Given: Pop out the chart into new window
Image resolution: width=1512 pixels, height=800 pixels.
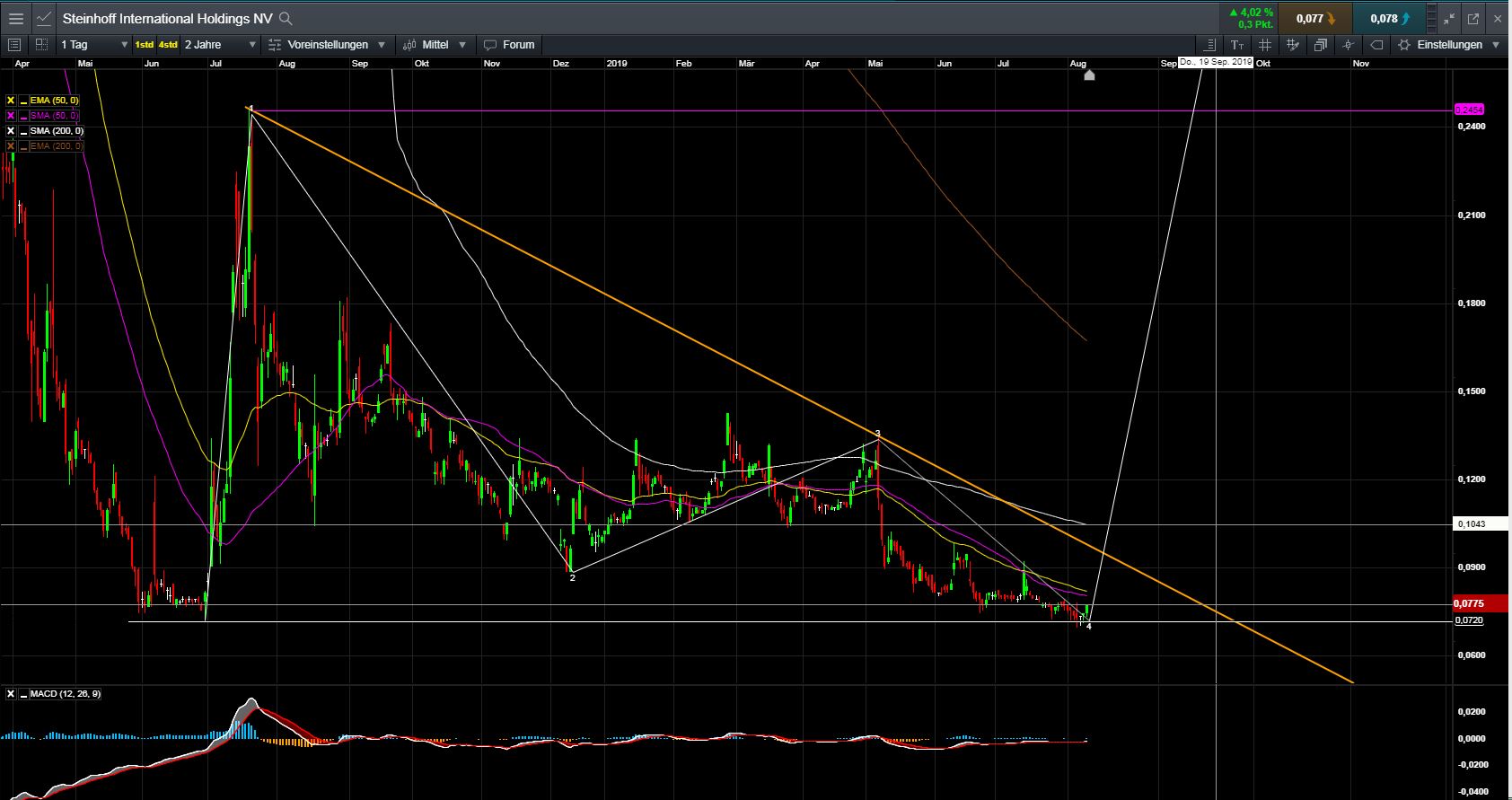Looking at the screenshot, I should tap(1473, 18).
